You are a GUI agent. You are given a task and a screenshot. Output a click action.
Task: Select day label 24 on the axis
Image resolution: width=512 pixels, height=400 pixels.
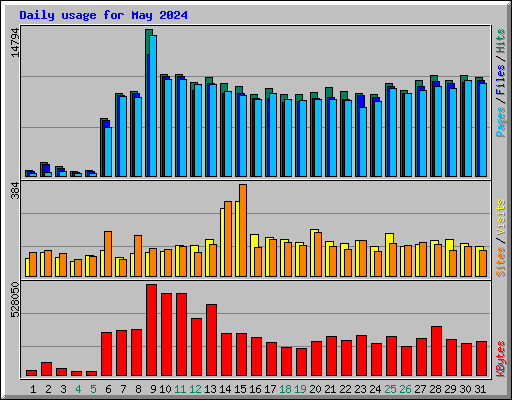375,389
